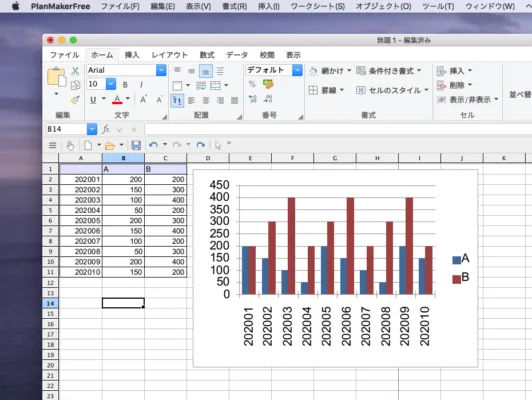Apply currency format with the coins icon
Image resolution: width=532 pixels, height=400 pixels.
coord(268,84)
